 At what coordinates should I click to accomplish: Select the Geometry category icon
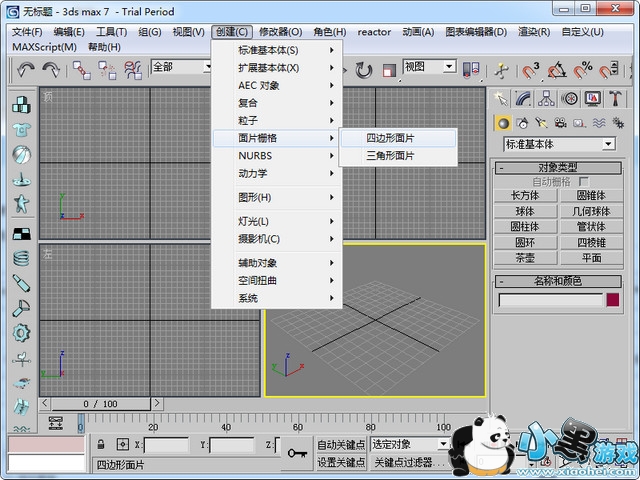[505, 123]
